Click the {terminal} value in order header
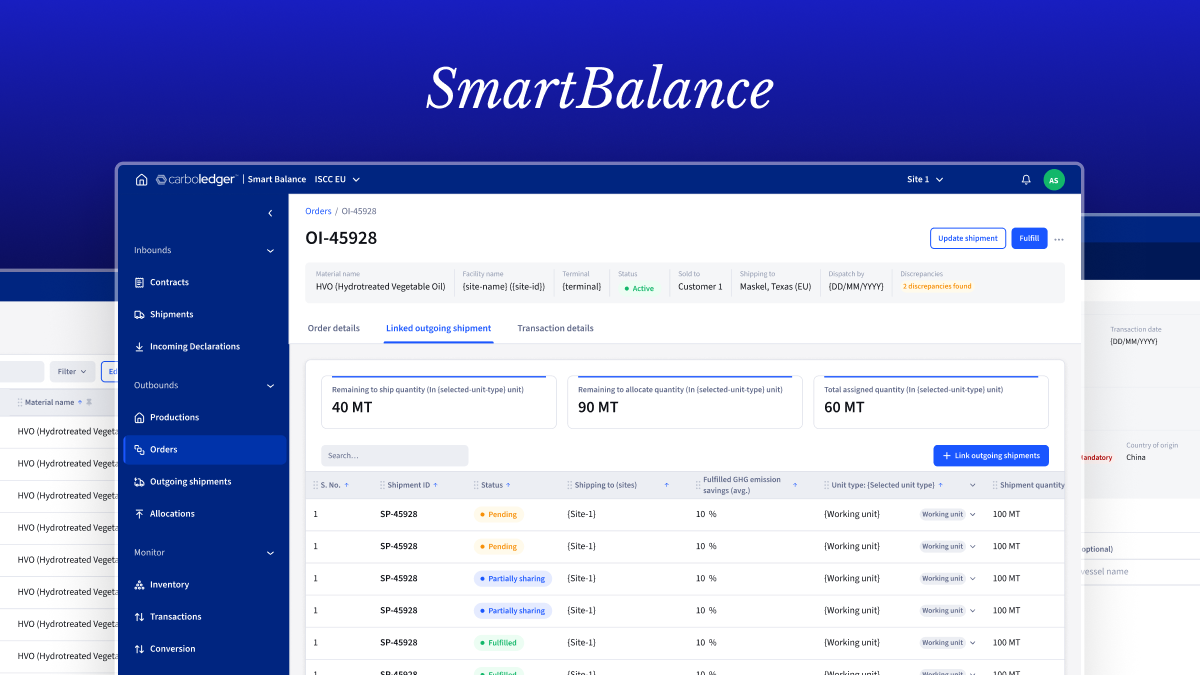The height and width of the screenshot is (675, 1200). point(582,287)
